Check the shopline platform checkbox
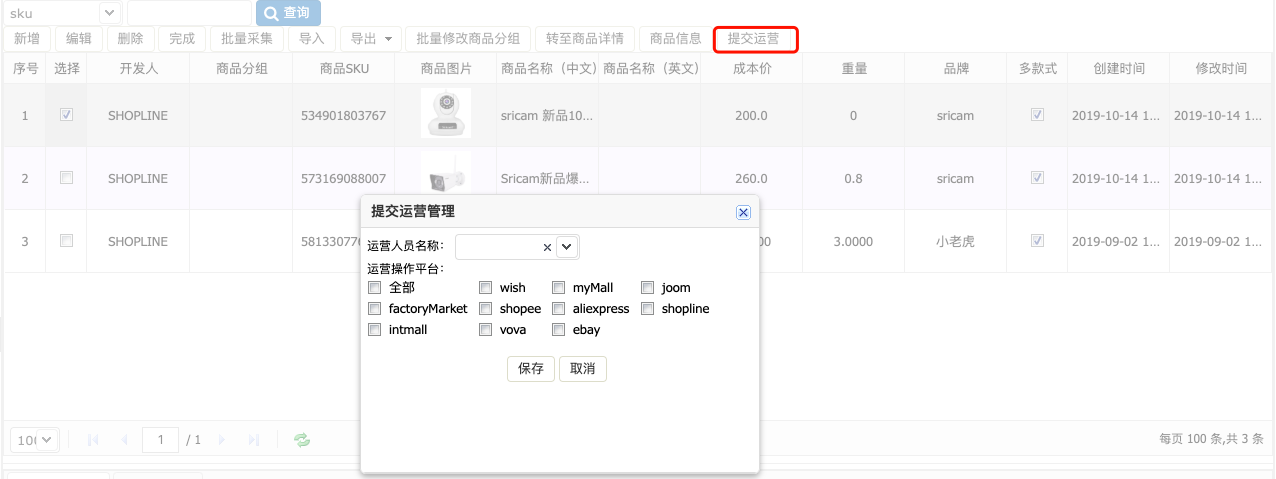 point(648,308)
